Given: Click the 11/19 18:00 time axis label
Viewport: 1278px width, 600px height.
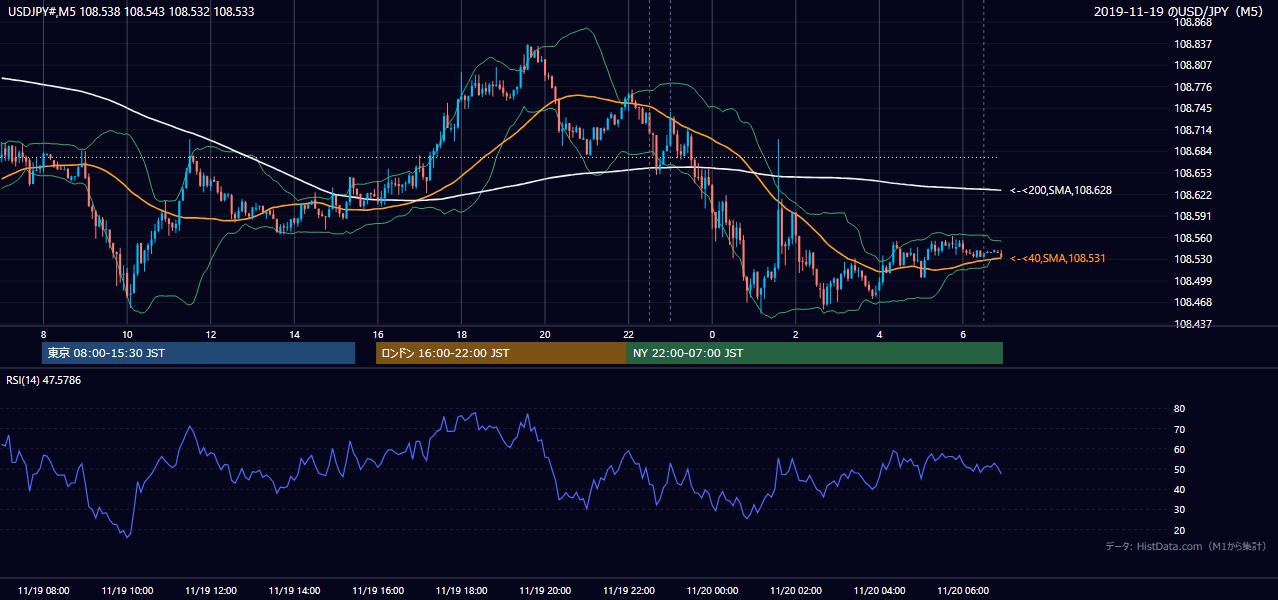Looking at the screenshot, I should (x=462, y=591).
